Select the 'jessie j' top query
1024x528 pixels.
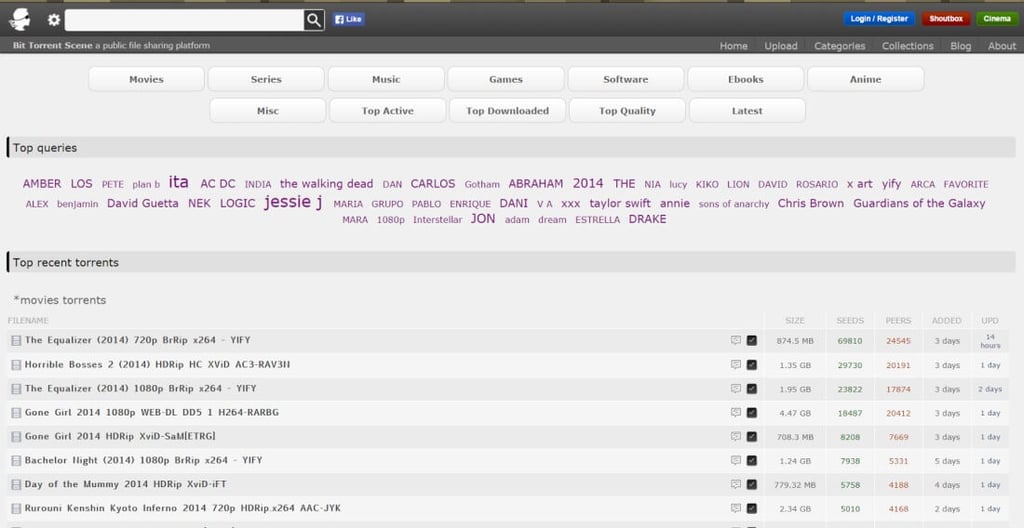point(293,202)
